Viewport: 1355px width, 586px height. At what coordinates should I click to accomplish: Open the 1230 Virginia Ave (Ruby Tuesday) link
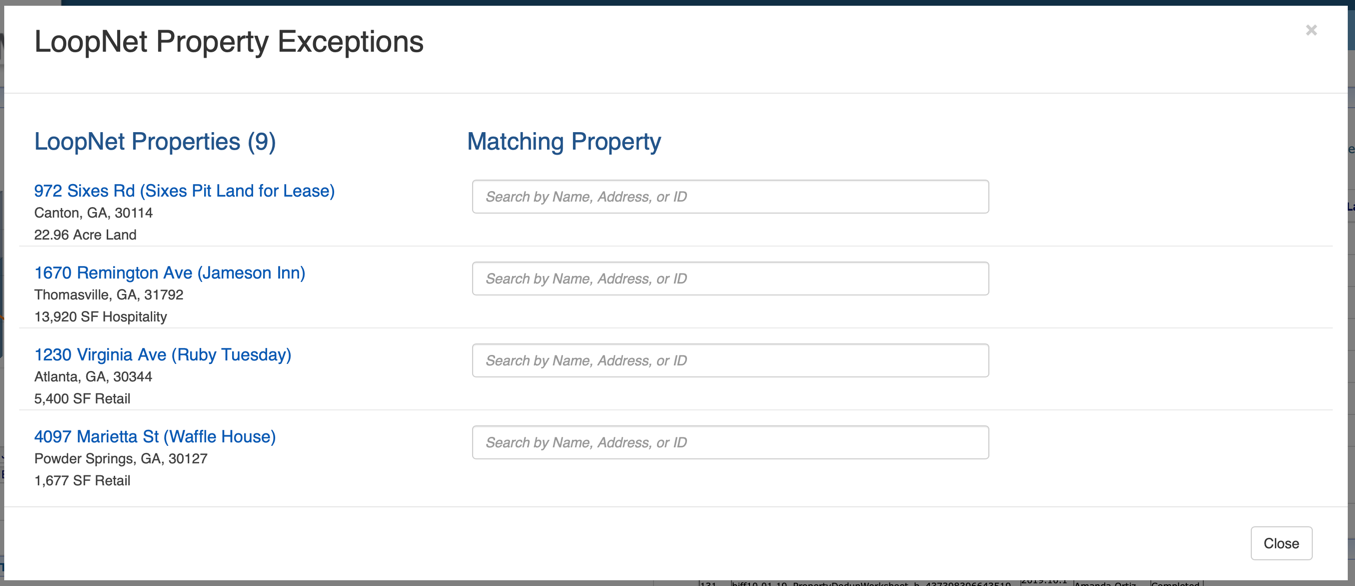click(x=162, y=355)
